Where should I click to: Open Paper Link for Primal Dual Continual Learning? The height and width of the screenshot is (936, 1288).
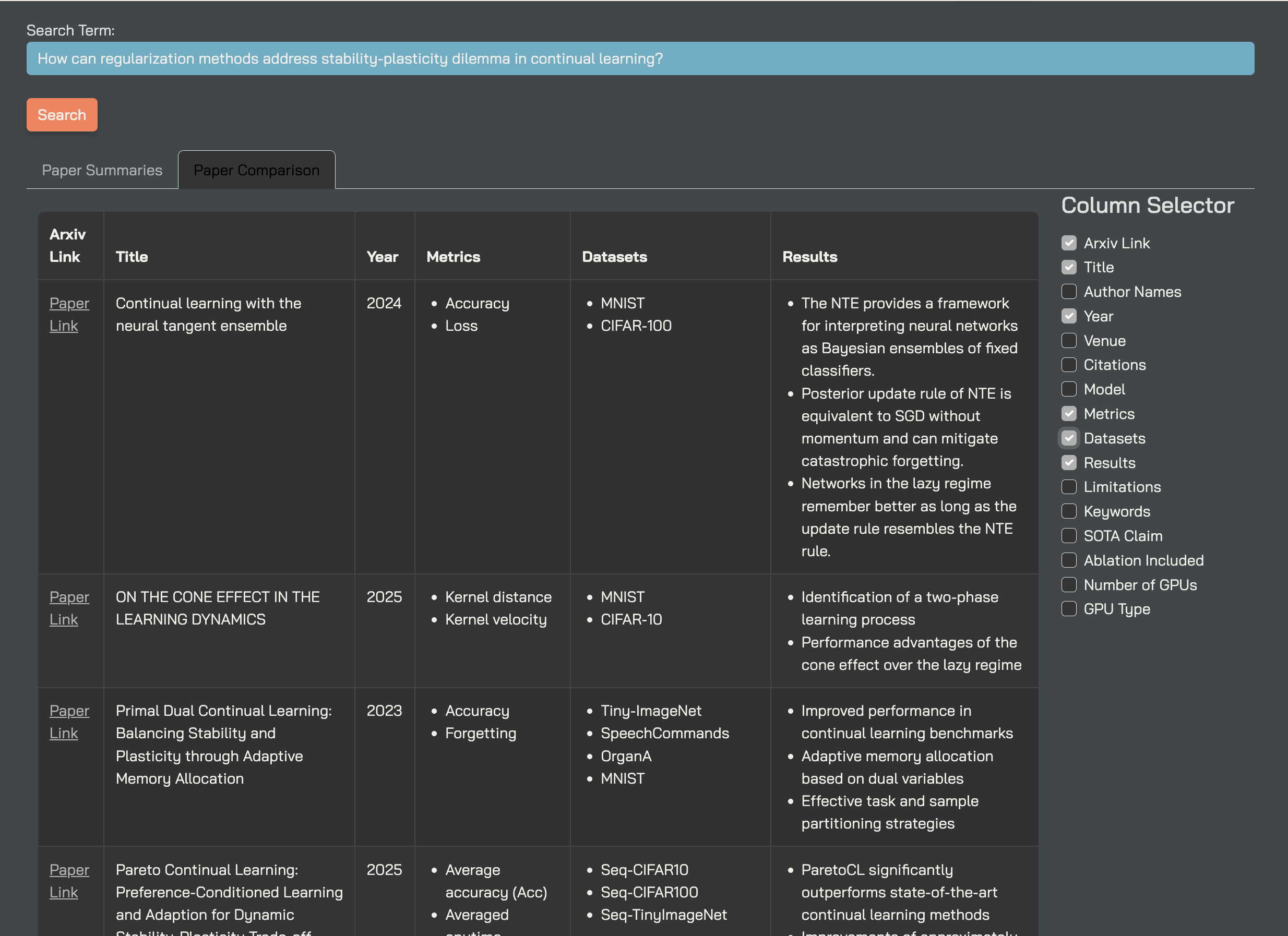[69, 722]
